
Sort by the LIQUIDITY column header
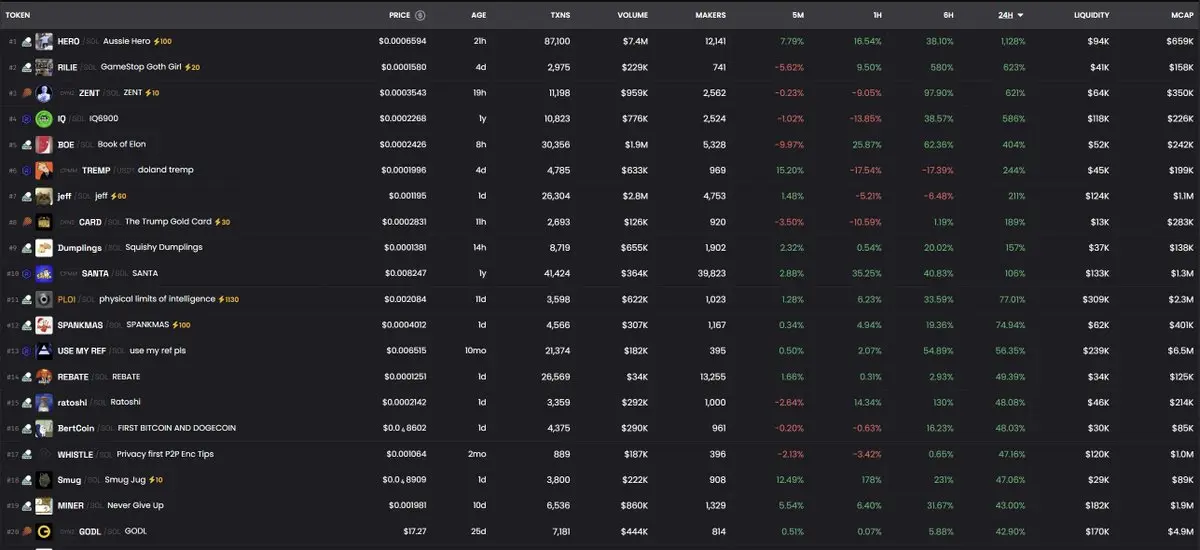pyautogui.click(x=1091, y=15)
